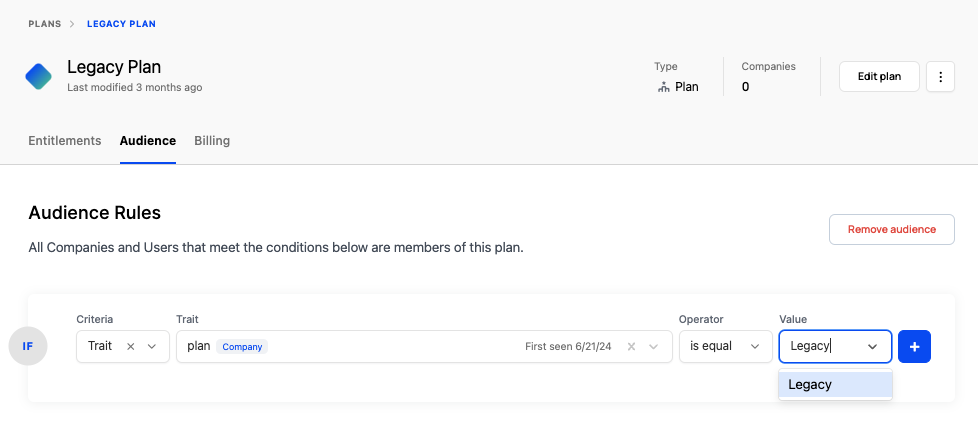Click the breadcrumb separator chevron
This screenshot has width=978, height=429.
click(x=73, y=23)
